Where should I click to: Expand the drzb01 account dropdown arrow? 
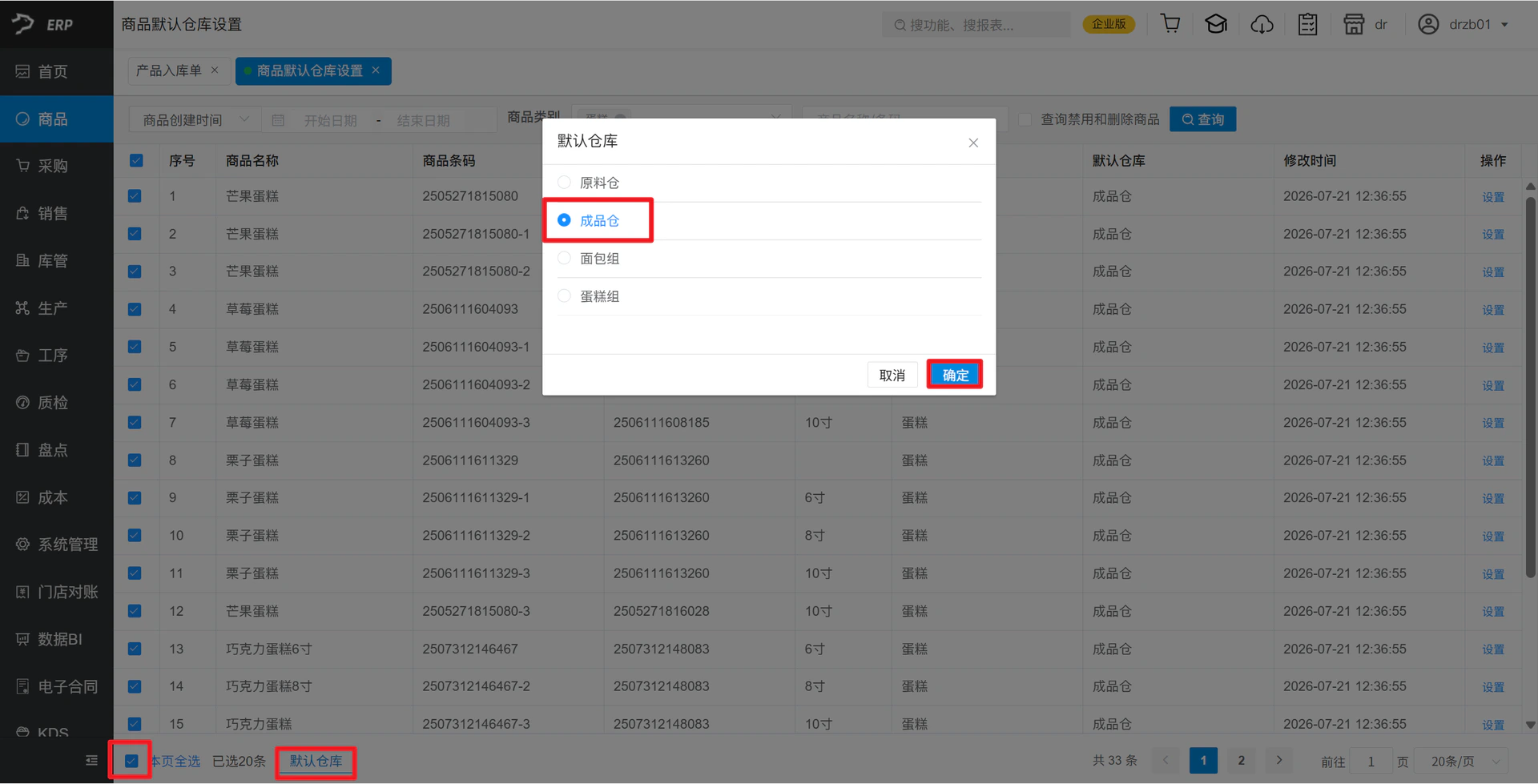1504,25
